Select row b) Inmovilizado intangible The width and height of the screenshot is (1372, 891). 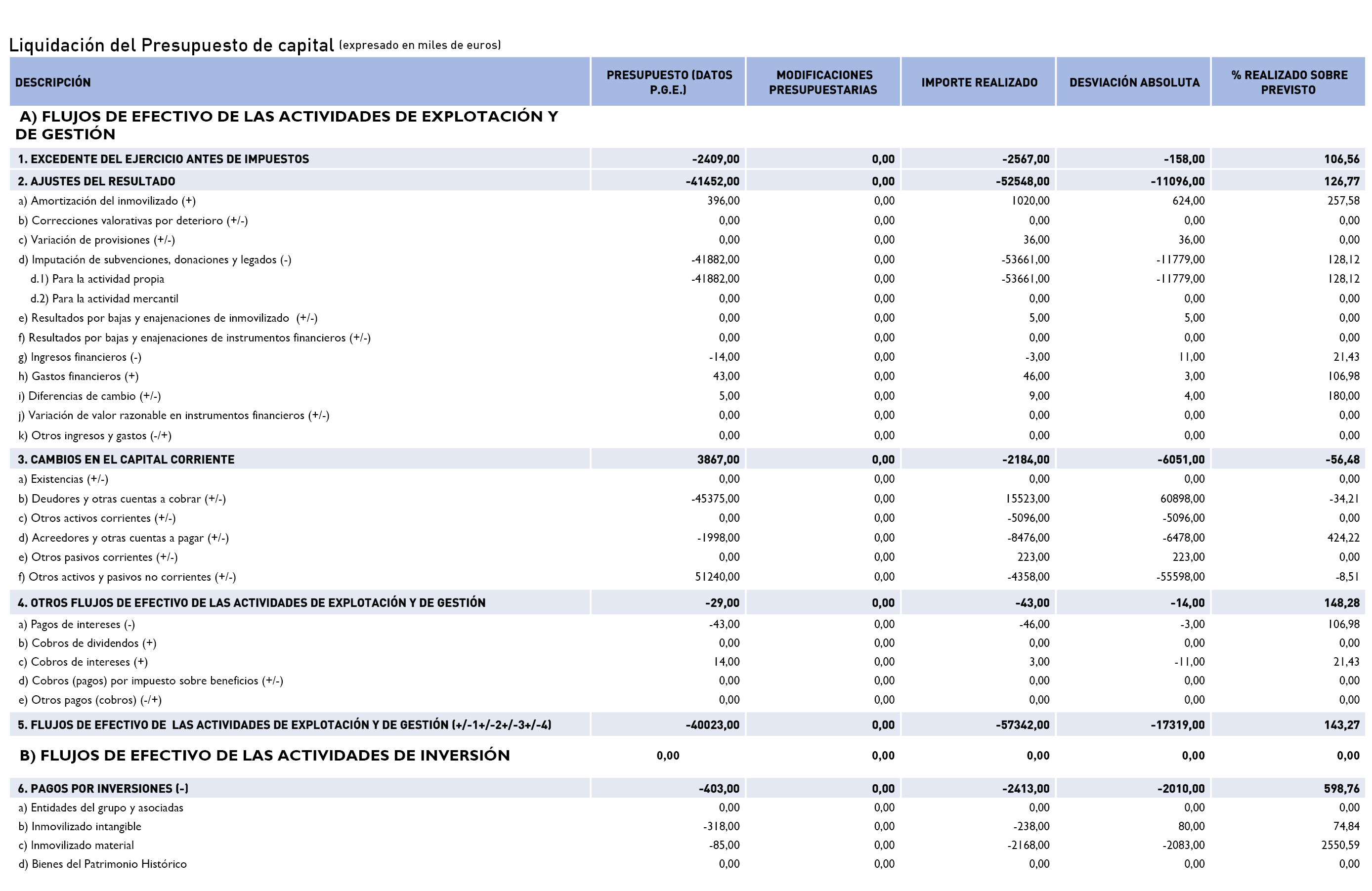687,826
